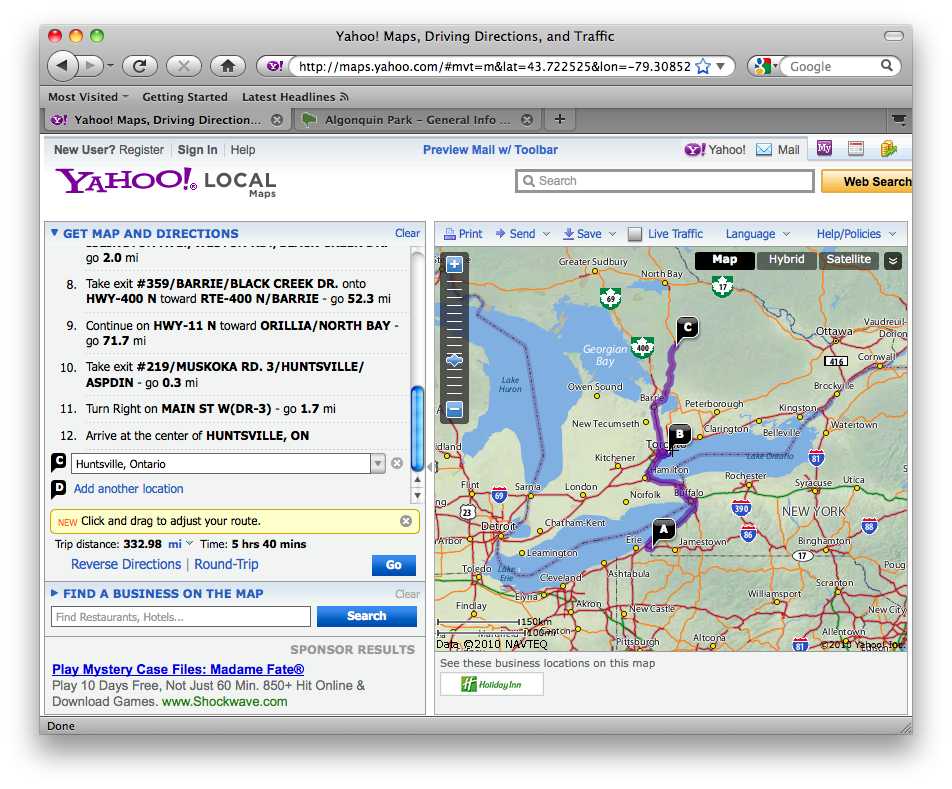
Task: Open Latest Headlines feed bookmark
Action: [295, 97]
